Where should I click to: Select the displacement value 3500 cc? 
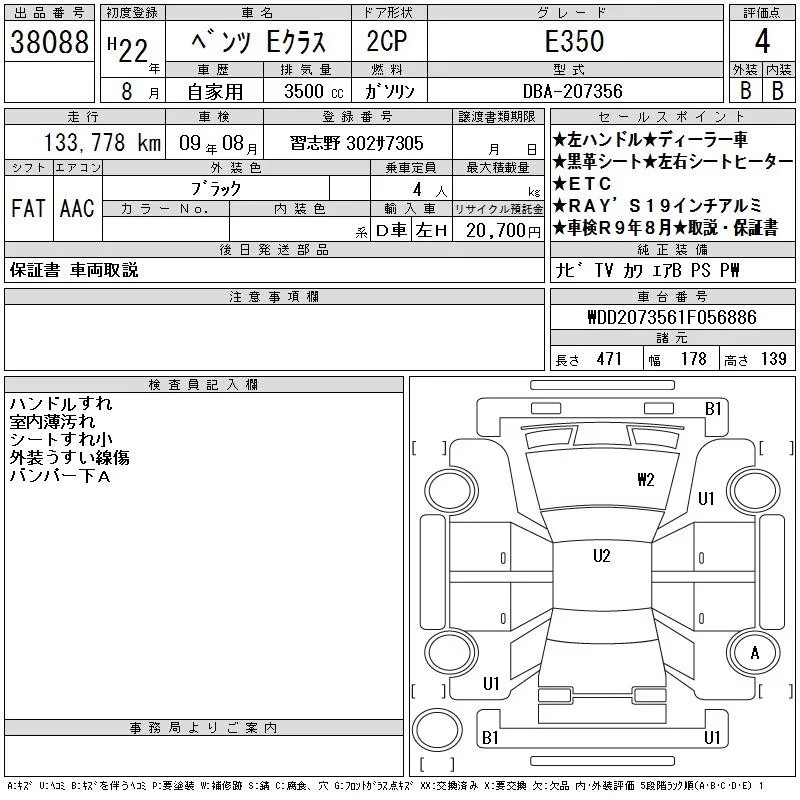point(313,91)
